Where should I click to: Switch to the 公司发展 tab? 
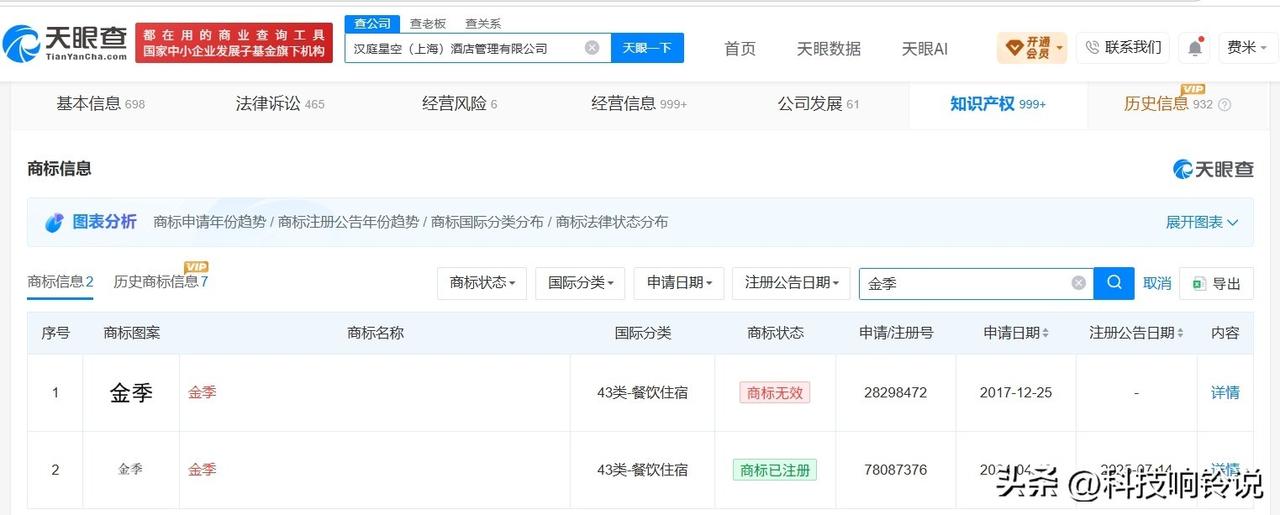click(818, 104)
